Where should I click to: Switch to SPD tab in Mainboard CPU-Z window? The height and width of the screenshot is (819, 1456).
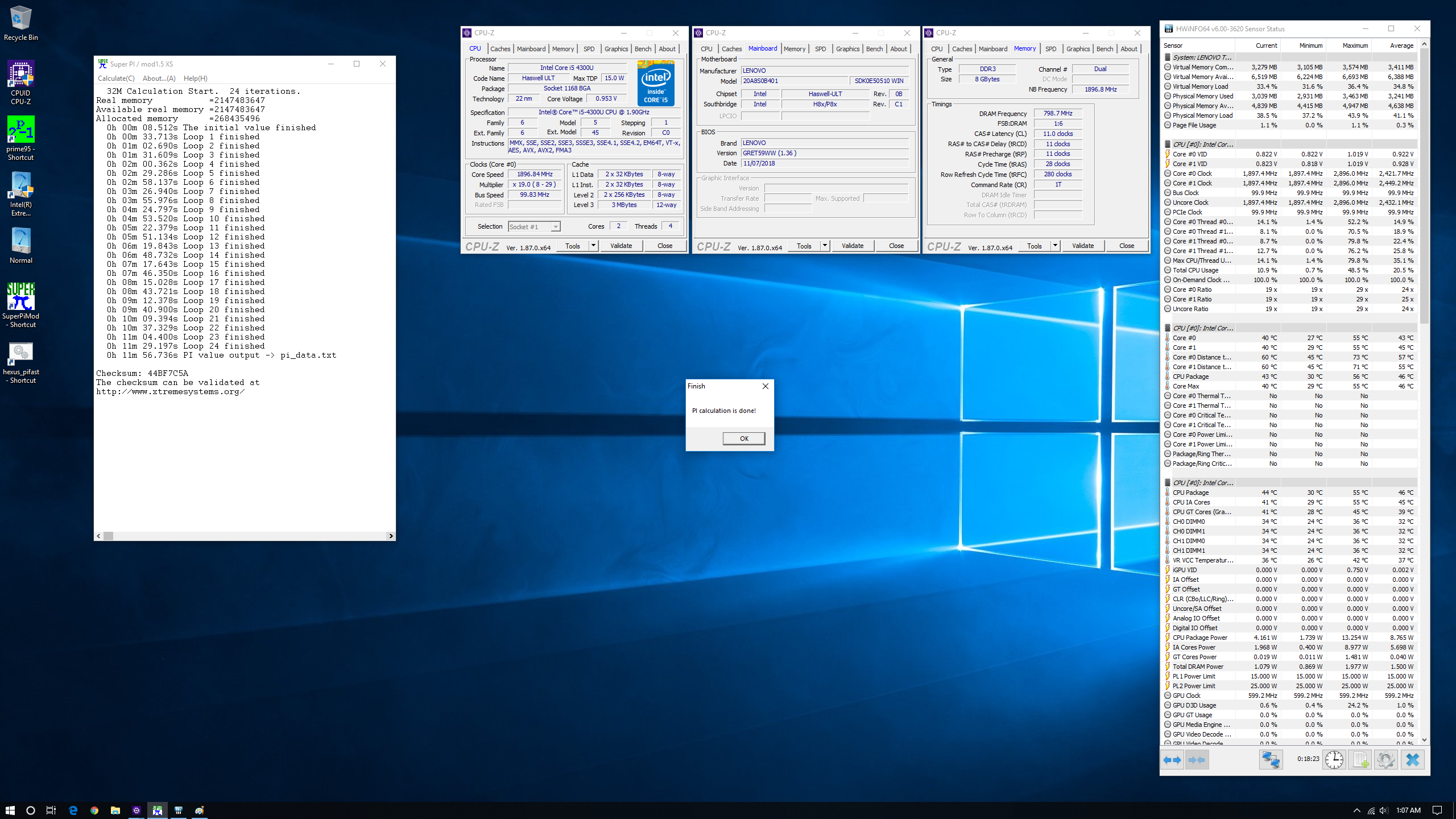[820, 49]
